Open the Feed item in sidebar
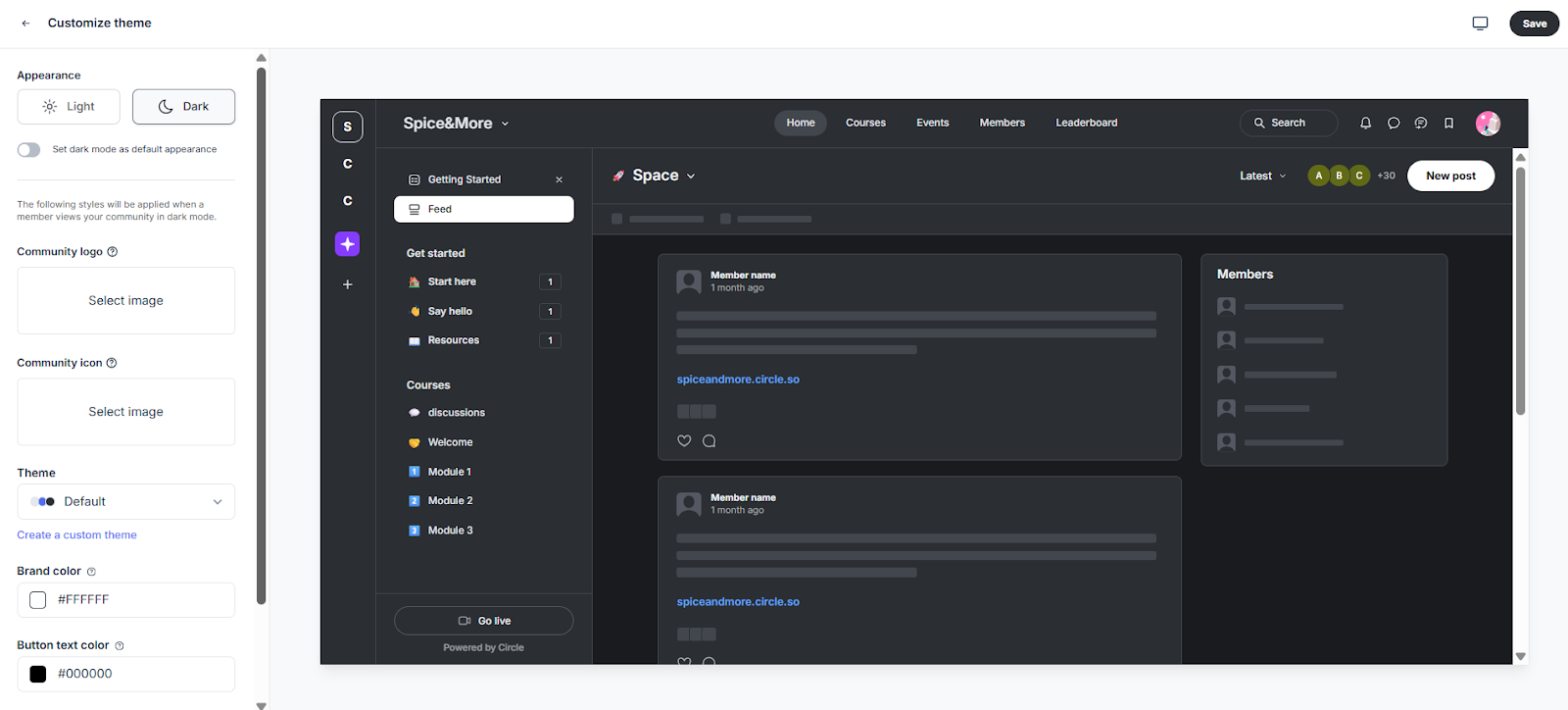This screenshot has height=710, width=1568. point(484,210)
